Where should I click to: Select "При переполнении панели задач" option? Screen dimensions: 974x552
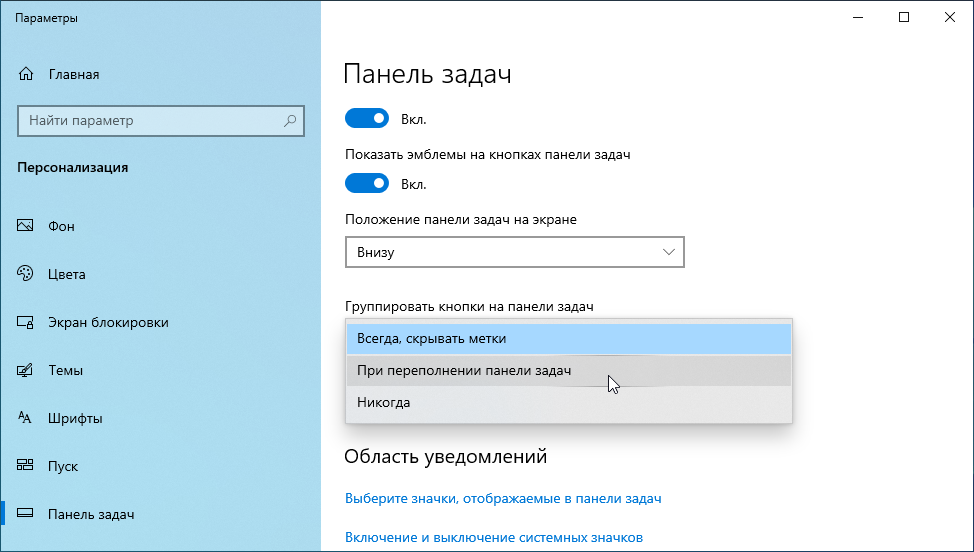tap(568, 370)
